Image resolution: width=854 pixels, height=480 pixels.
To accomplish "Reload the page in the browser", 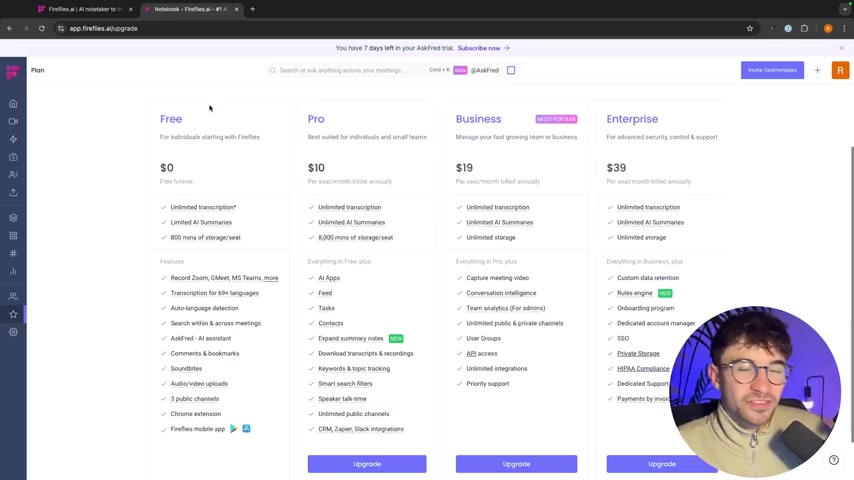I will (41, 28).
